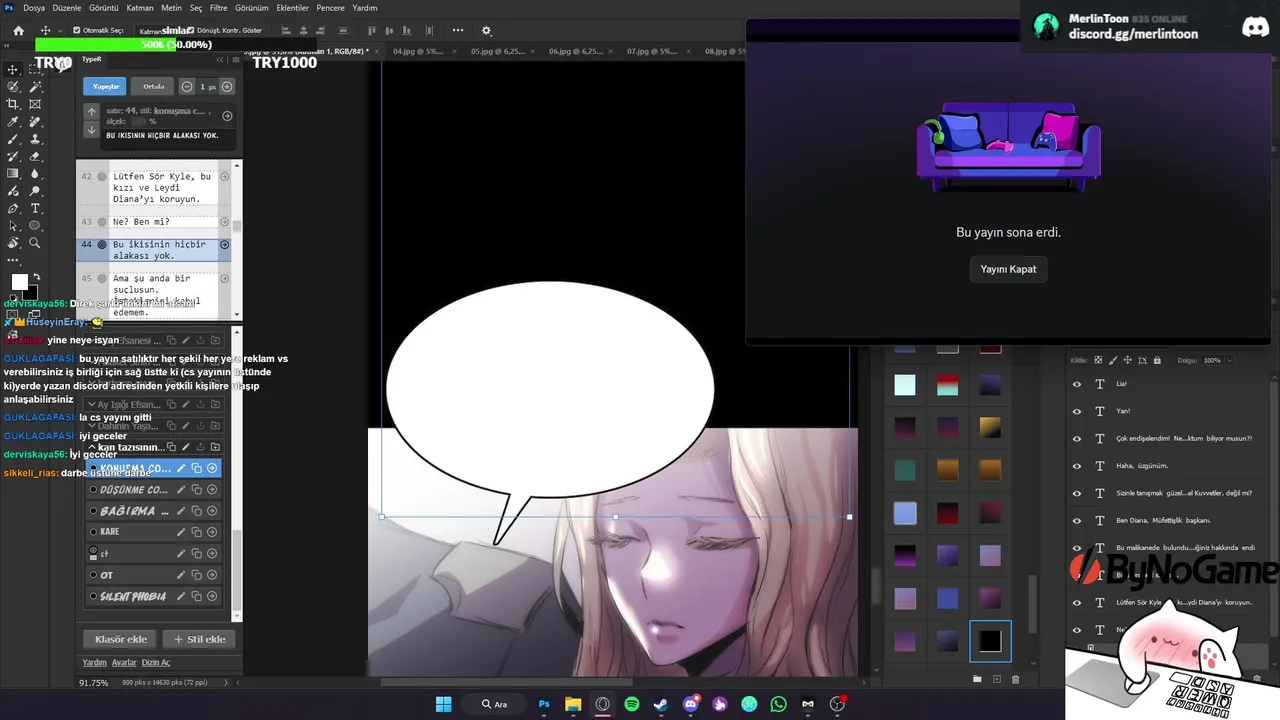
Task: Hide the 'Haha, üzgünüm.' text layer
Action: [x=1077, y=466]
